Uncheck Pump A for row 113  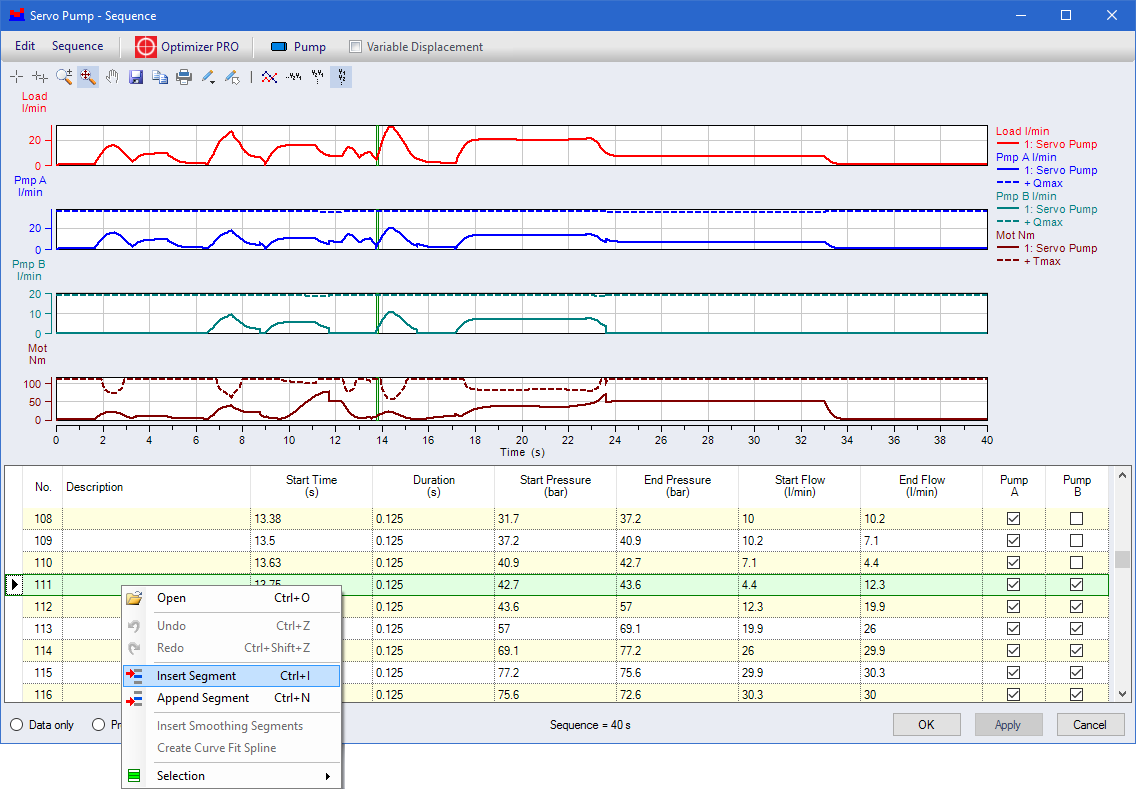pyautogui.click(x=1013, y=629)
